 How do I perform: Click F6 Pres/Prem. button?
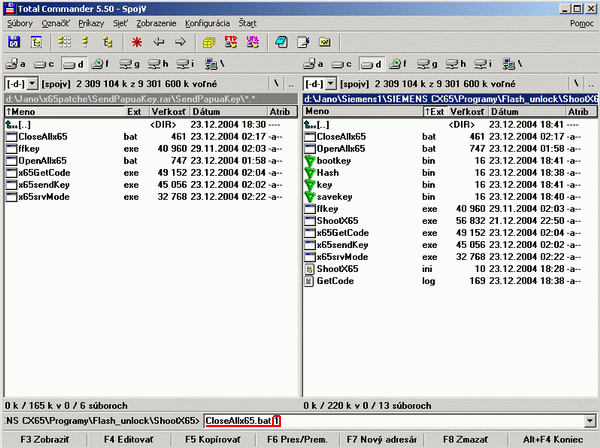pos(297,440)
